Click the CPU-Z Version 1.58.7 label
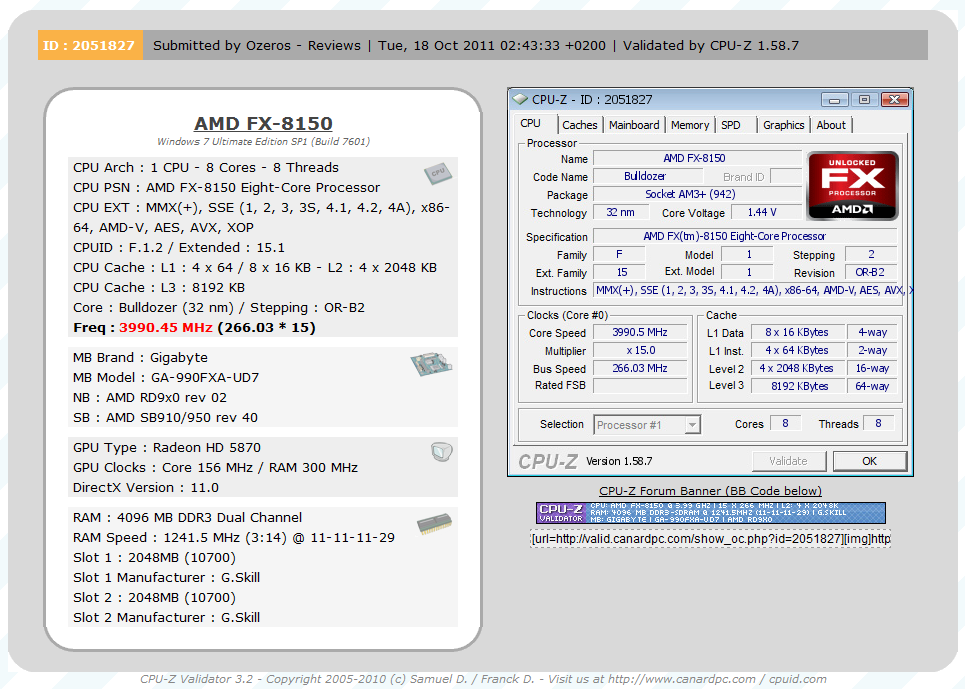The height and width of the screenshot is (689, 965). click(x=619, y=461)
